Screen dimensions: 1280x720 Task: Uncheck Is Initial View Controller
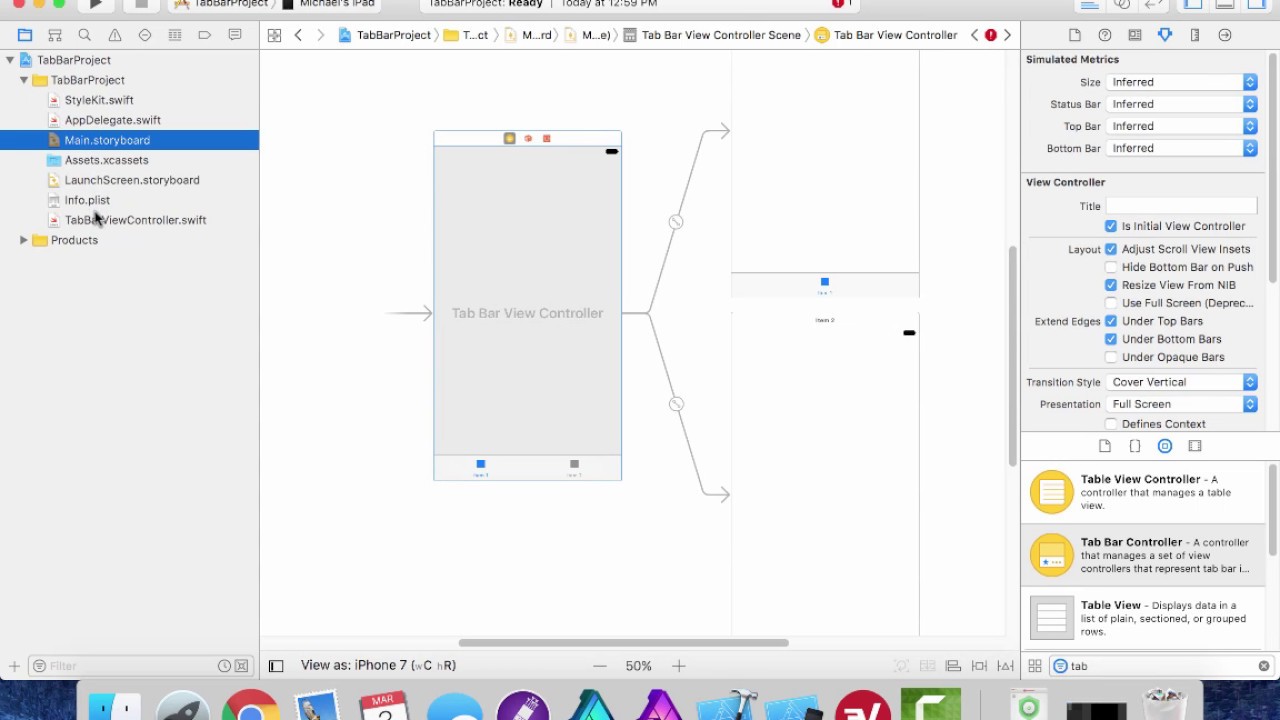coord(1110,226)
